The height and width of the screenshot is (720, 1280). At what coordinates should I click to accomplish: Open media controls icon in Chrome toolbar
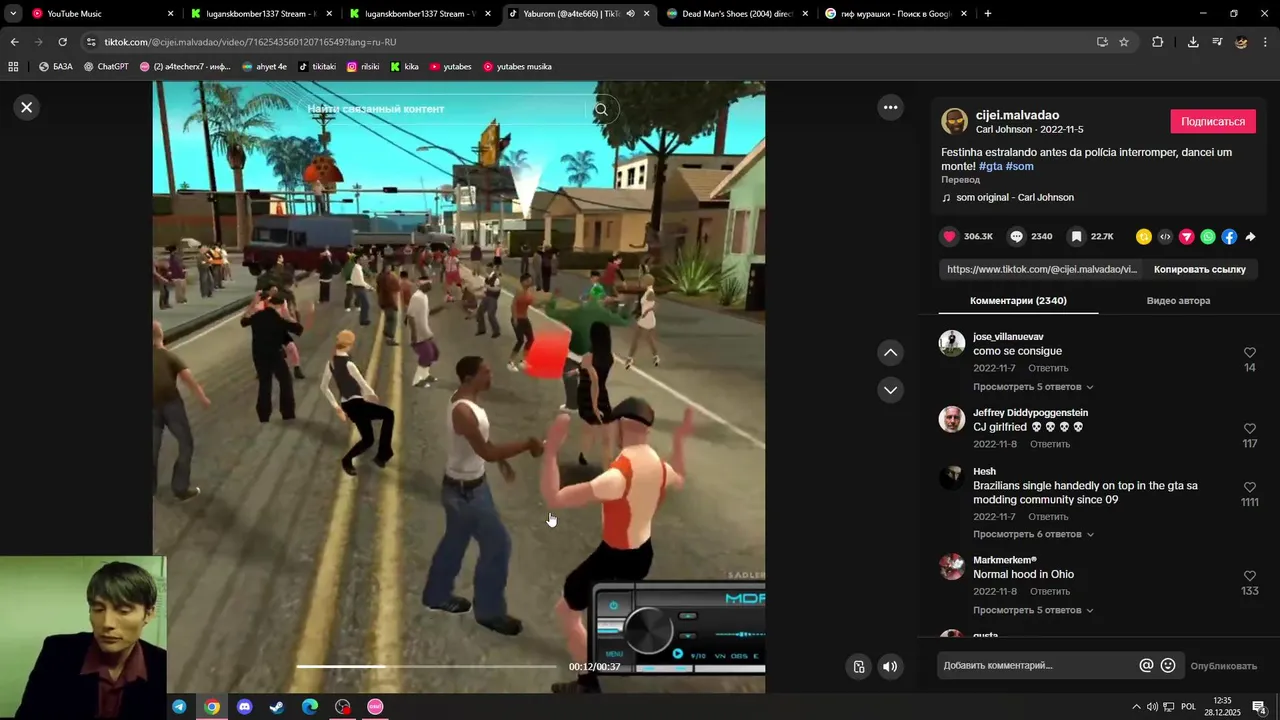(1217, 42)
